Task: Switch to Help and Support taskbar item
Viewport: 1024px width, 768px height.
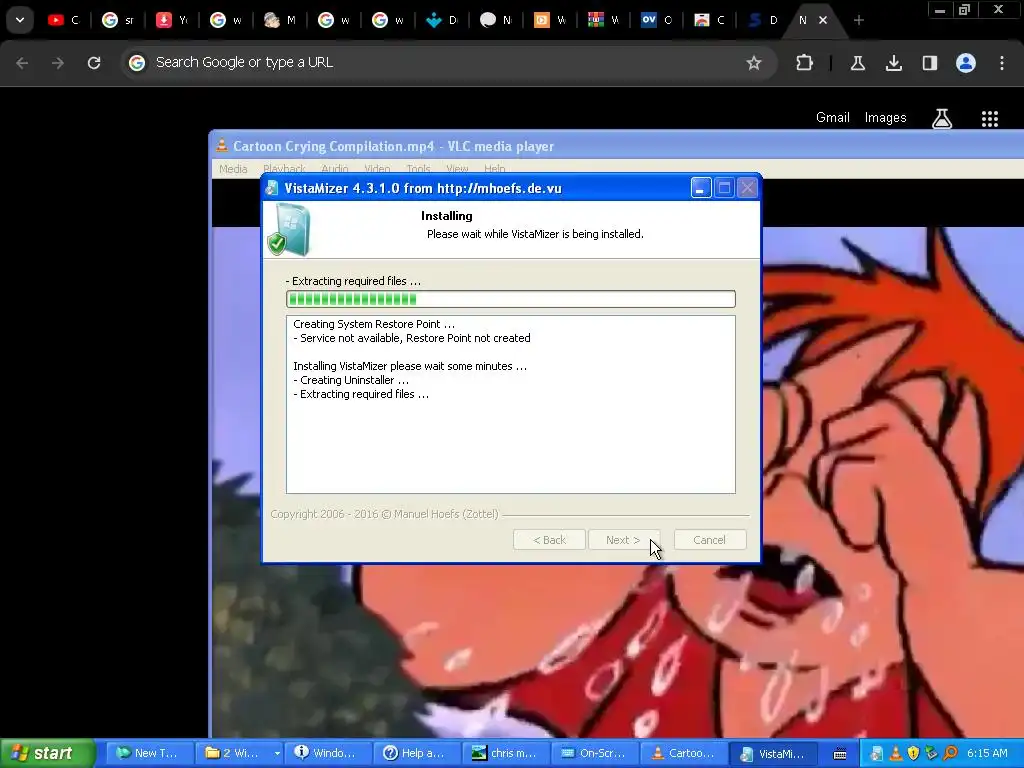Action: coord(417,753)
